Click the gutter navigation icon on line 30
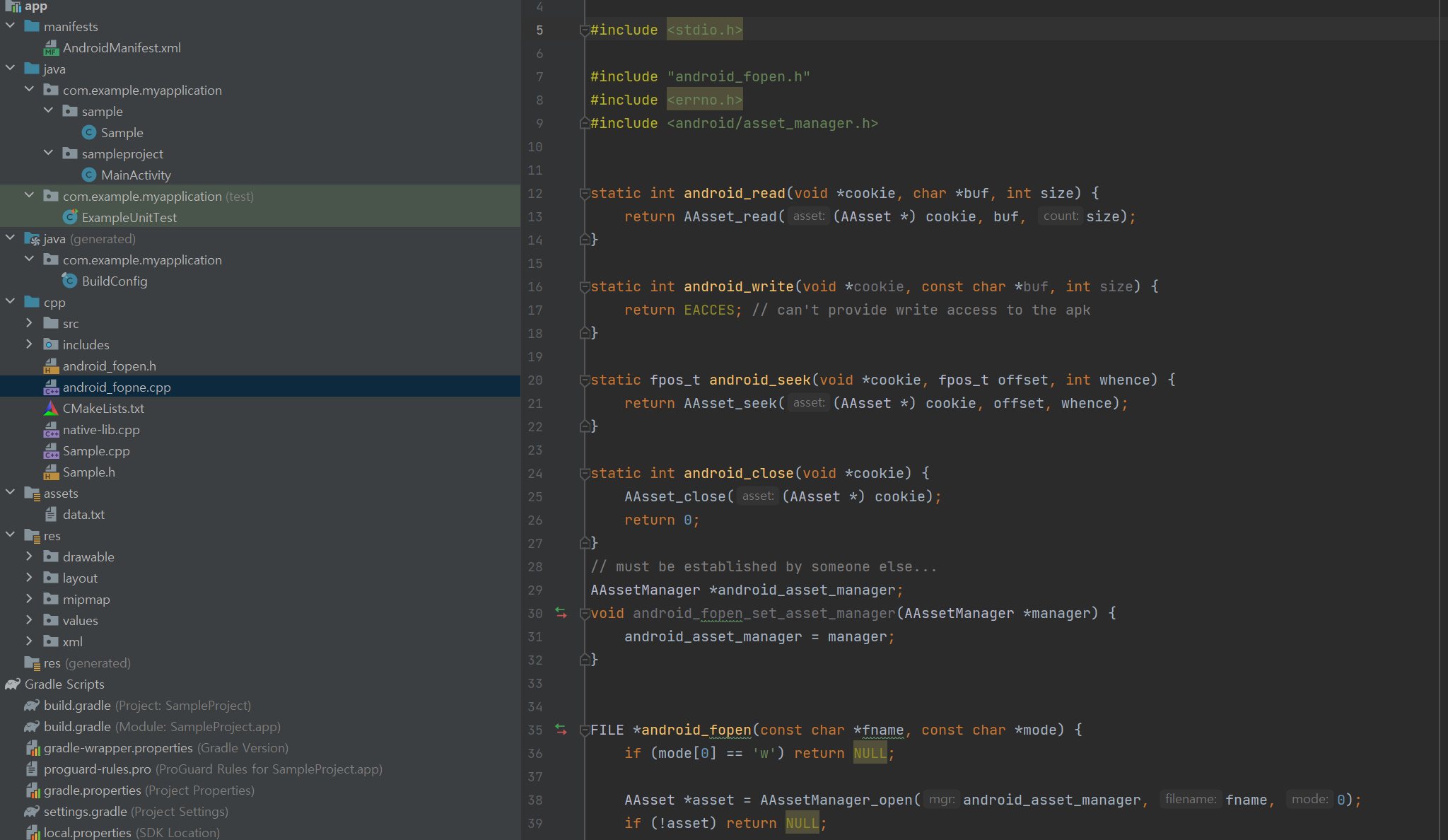Image resolution: width=1448 pixels, height=840 pixels. pos(561,613)
